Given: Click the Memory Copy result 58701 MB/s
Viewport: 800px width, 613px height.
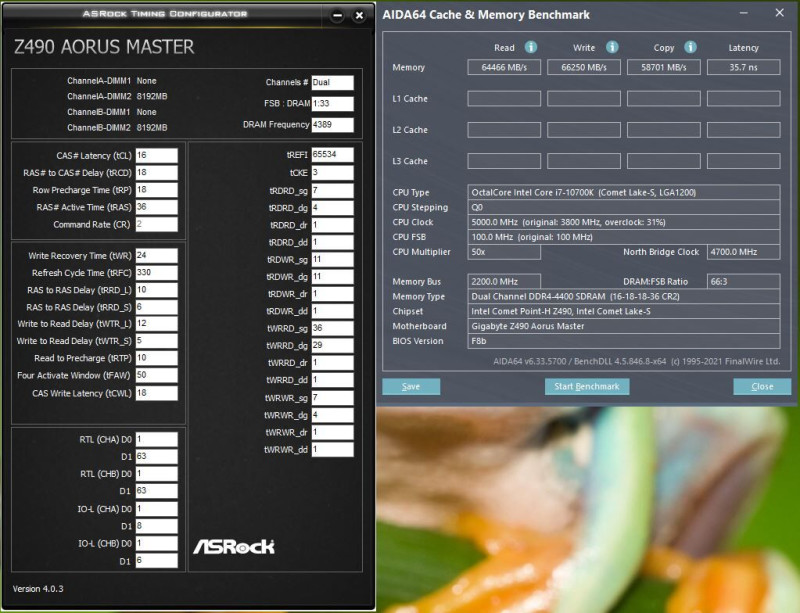Looking at the screenshot, I should (x=664, y=67).
